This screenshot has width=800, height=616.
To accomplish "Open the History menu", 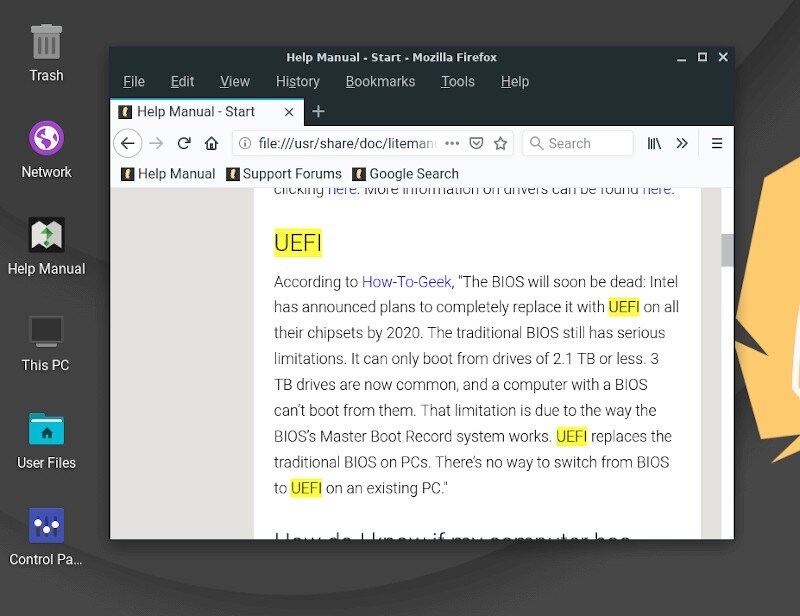I will [297, 82].
